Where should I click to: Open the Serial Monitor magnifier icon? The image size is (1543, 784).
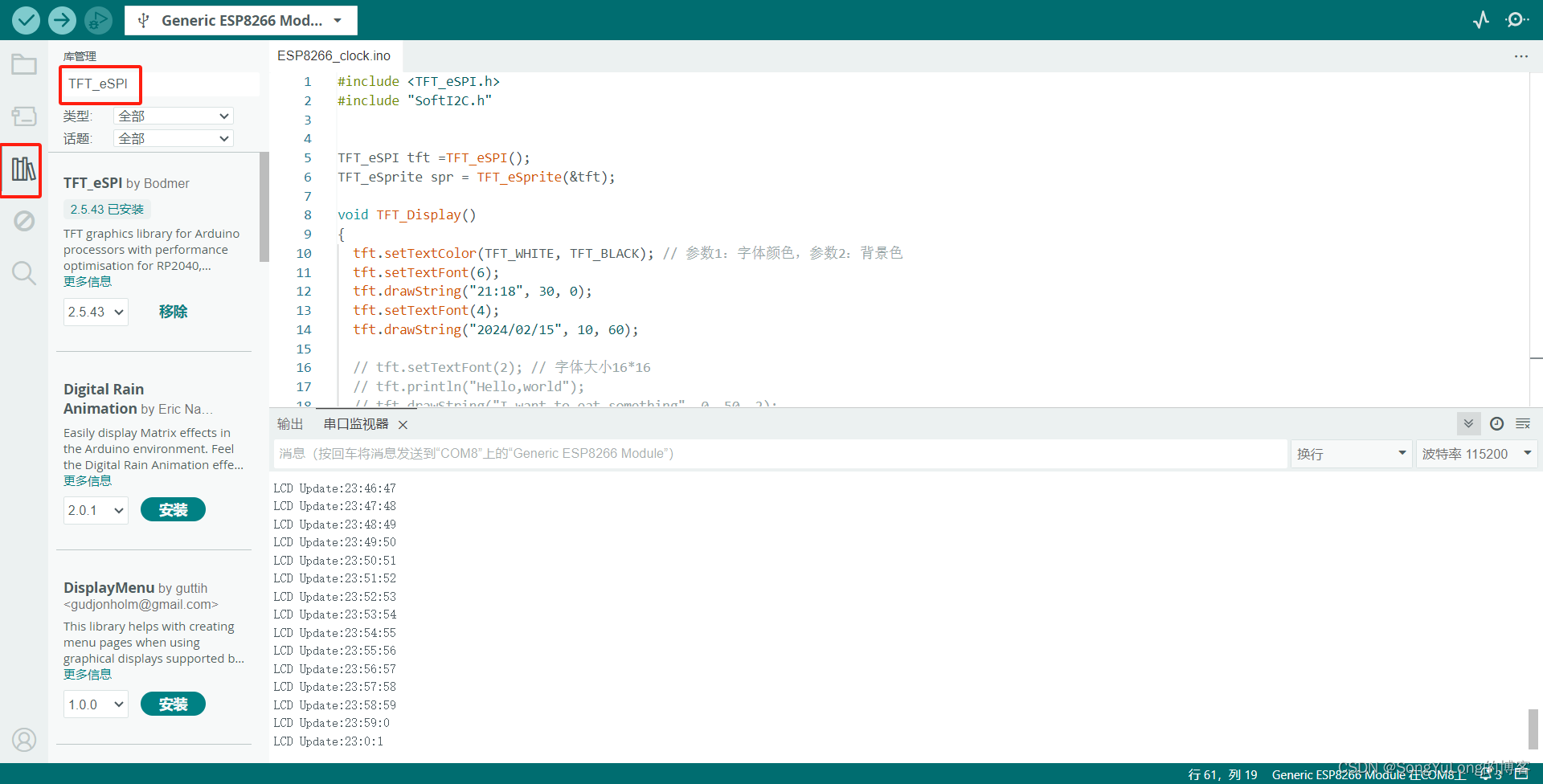pyautogui.click(x=1516, y=20)
